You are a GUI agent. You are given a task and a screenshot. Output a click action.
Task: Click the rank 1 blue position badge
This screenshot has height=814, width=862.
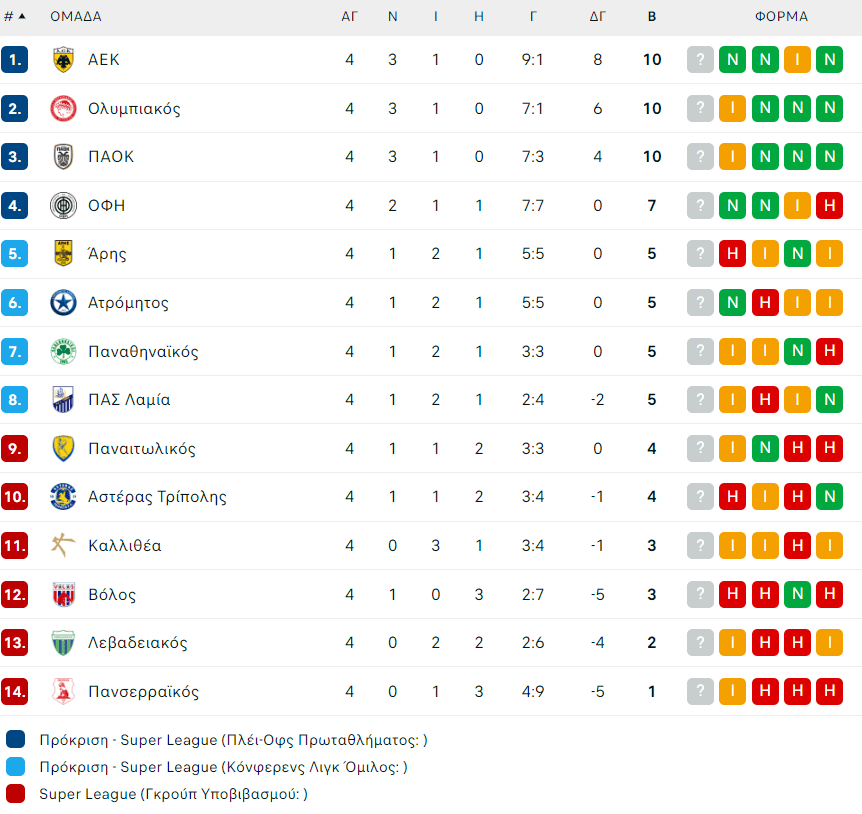(15, 59)
